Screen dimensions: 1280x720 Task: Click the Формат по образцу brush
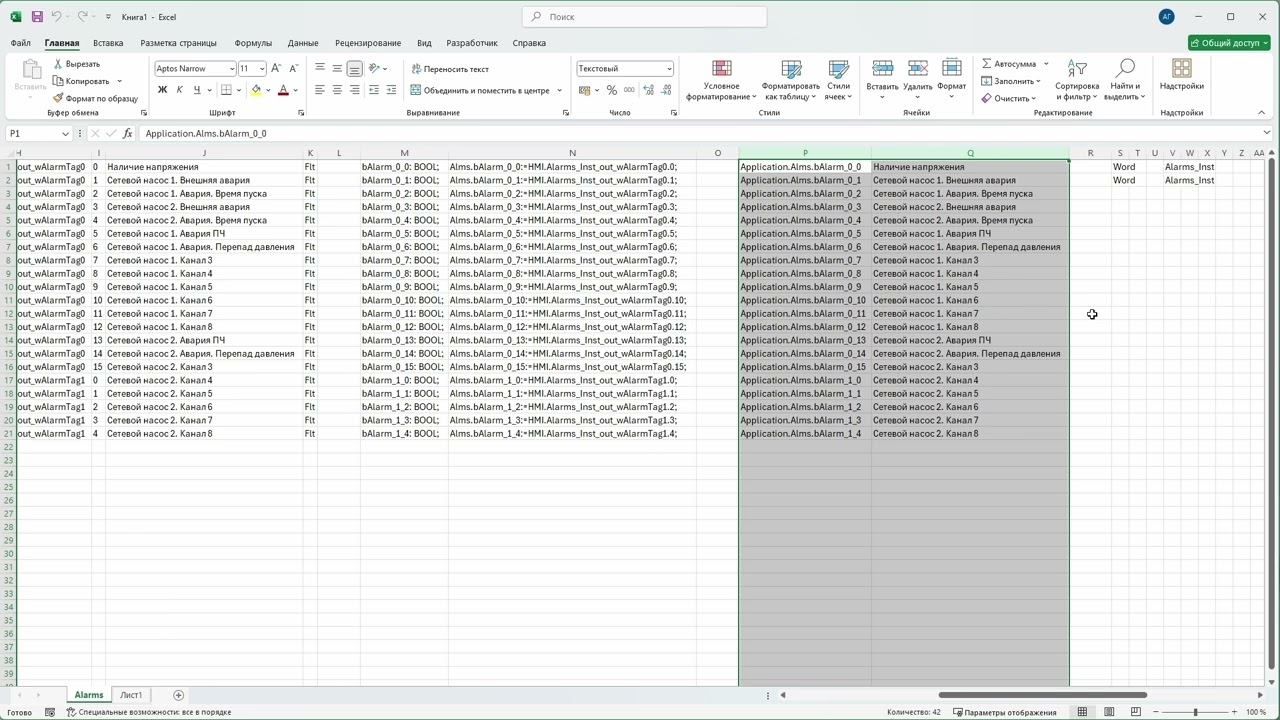pos(95,99)
